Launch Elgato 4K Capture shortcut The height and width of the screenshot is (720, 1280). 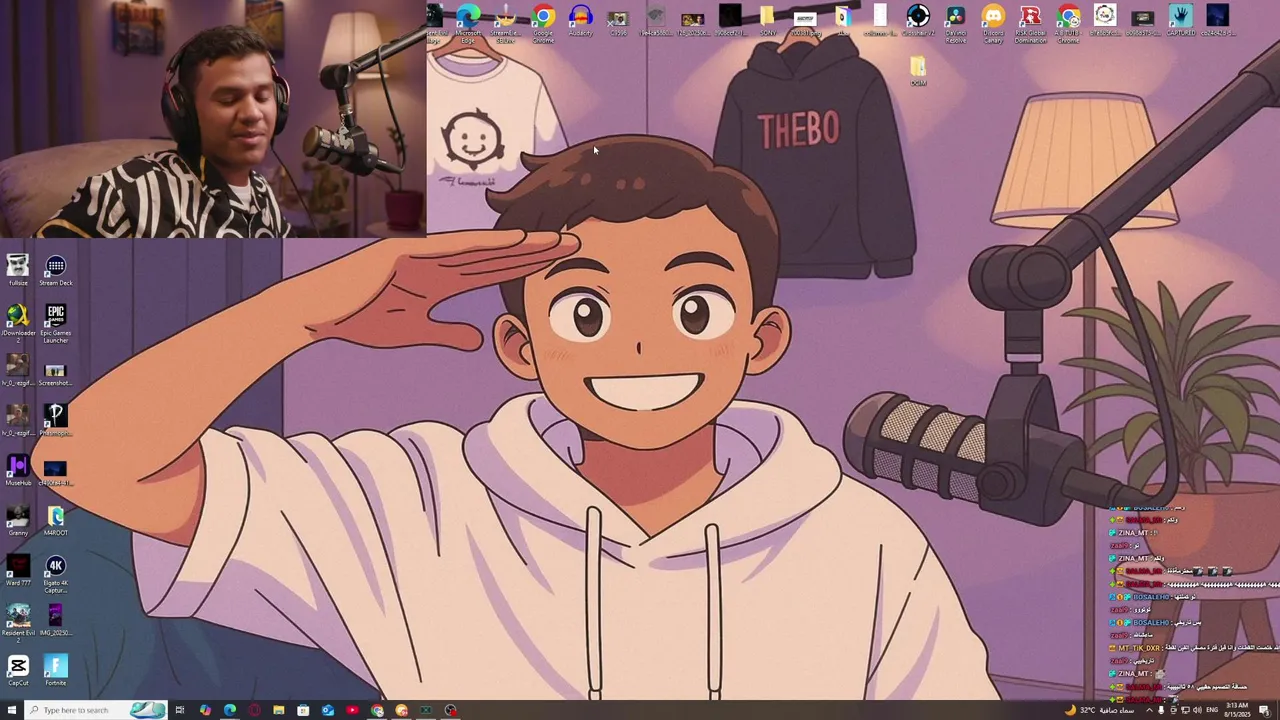pos(55,574)
